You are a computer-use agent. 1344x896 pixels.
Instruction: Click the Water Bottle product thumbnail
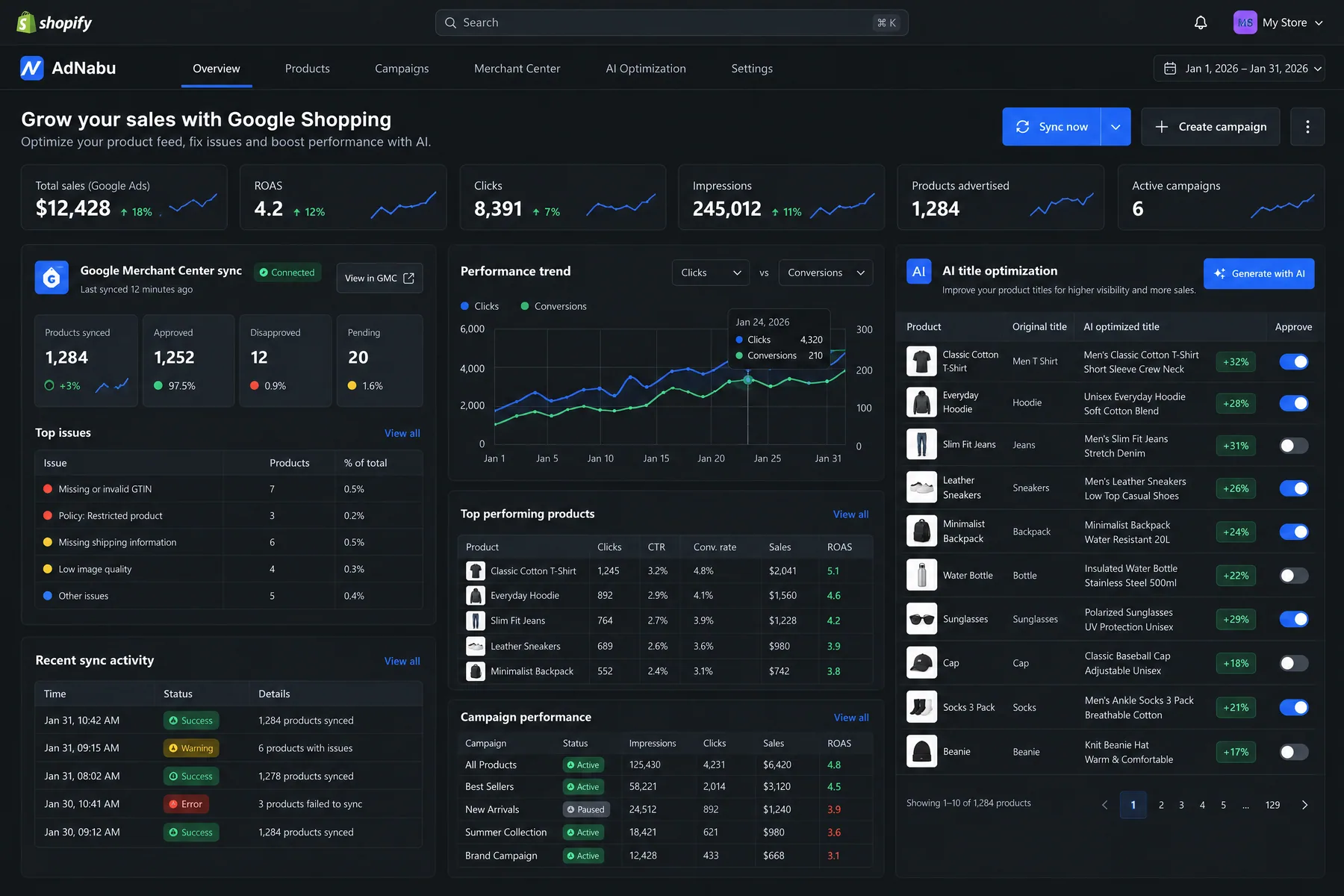pos(921,575)
